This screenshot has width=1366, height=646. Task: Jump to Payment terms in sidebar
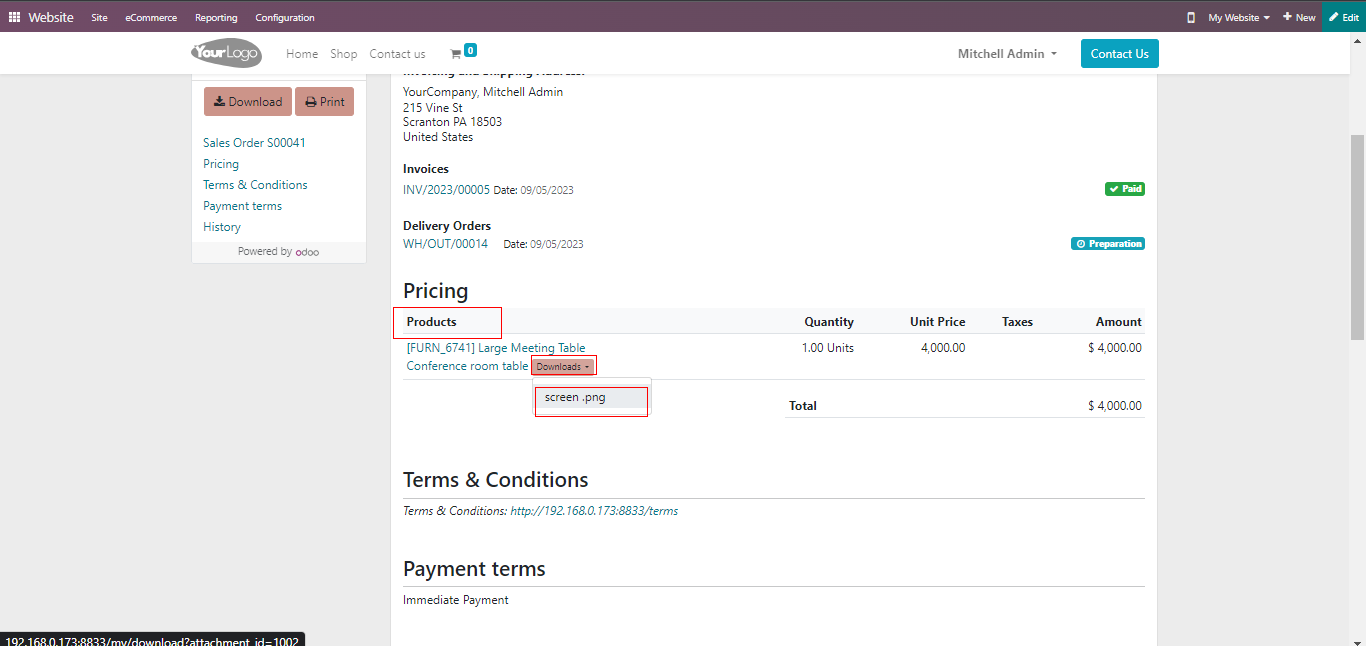[x=242, y=206]
